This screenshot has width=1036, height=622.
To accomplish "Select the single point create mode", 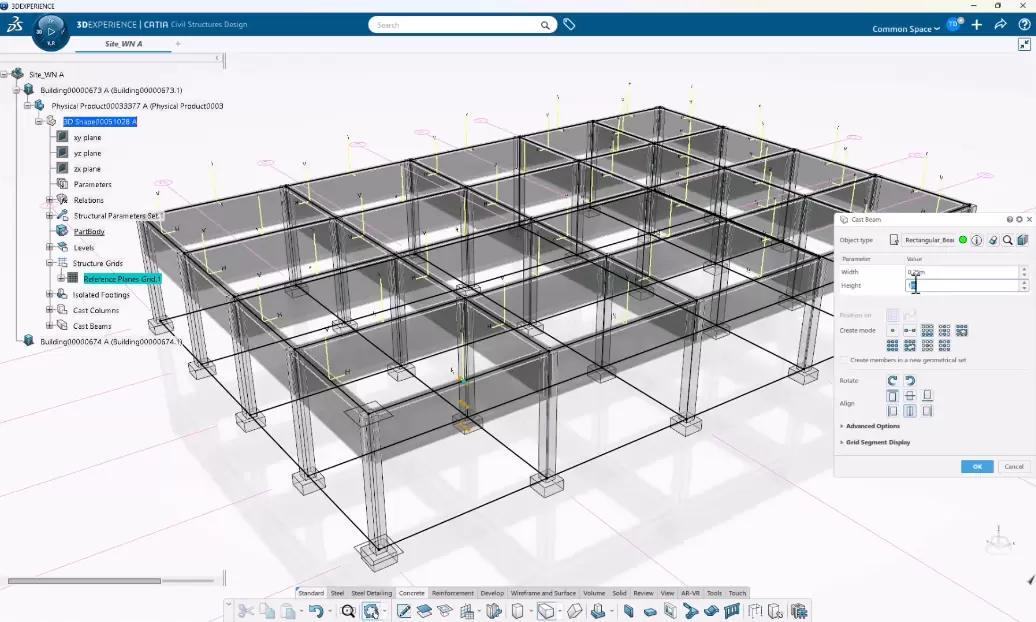I will 892,330.
